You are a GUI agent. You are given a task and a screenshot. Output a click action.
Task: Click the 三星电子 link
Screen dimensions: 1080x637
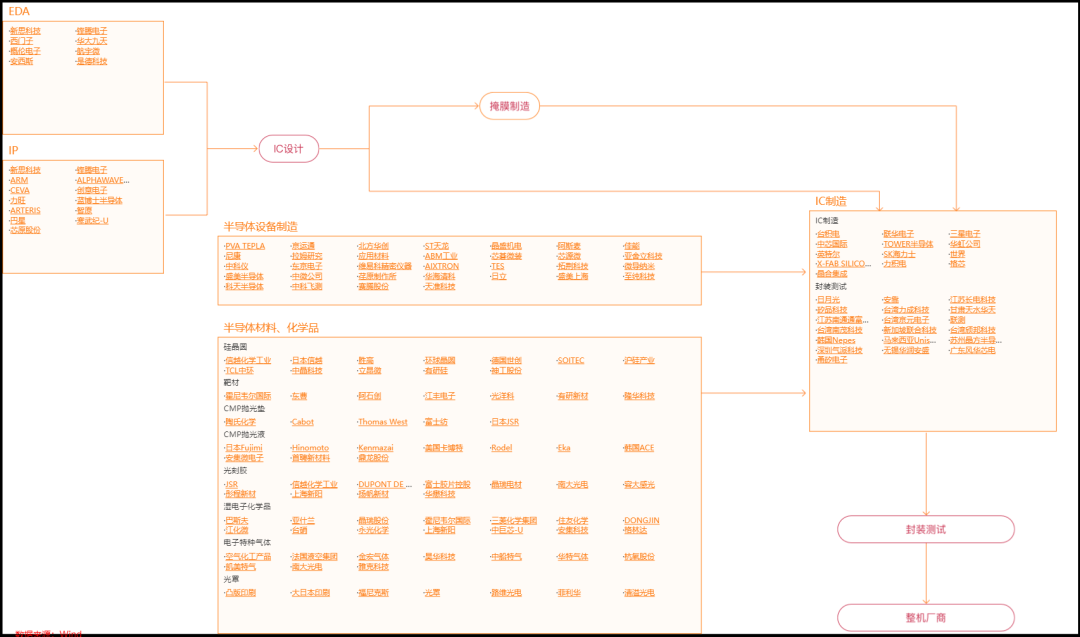(x=966, y=234)
